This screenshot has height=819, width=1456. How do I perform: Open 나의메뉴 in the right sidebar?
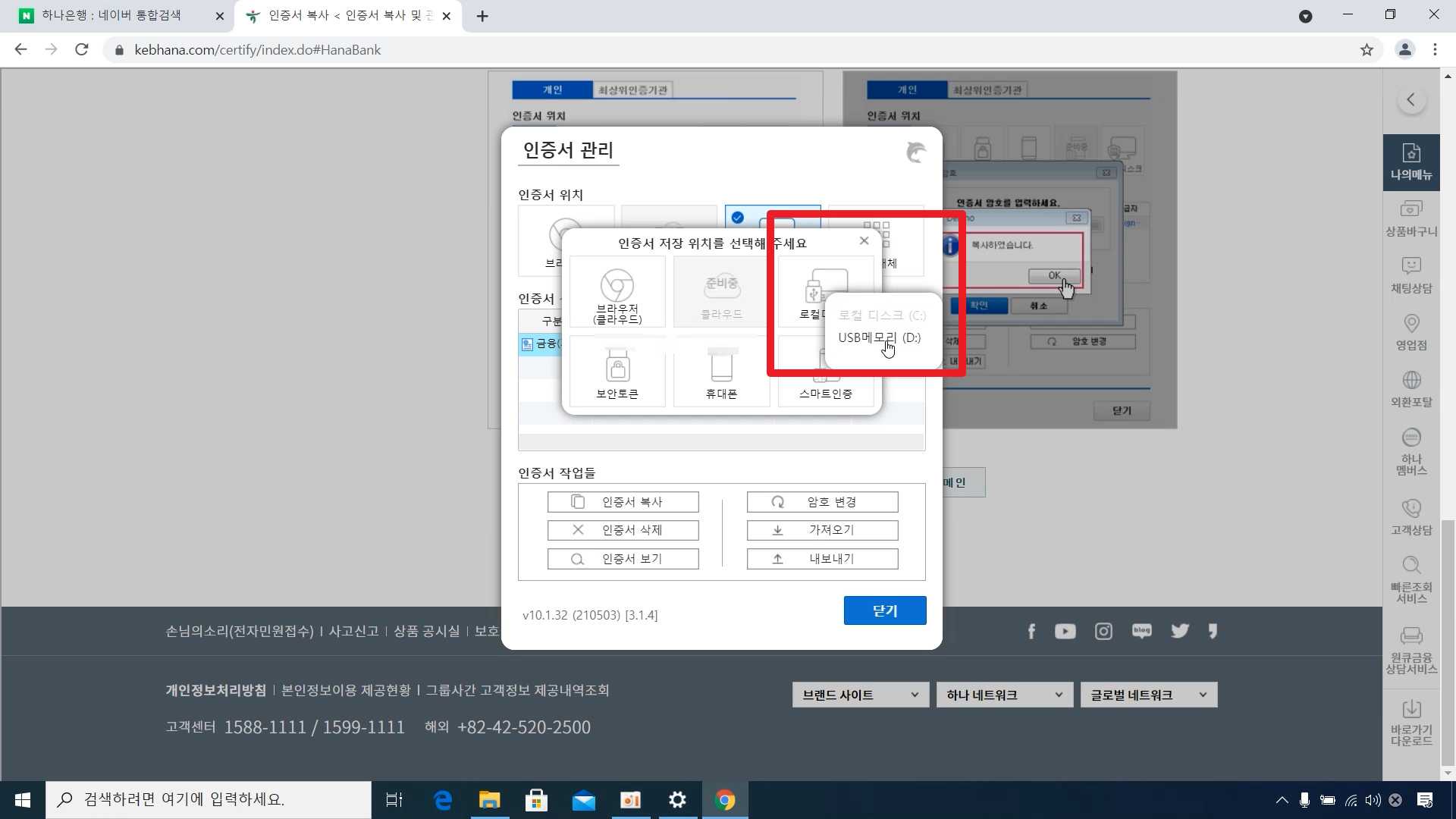[1410, 162]
